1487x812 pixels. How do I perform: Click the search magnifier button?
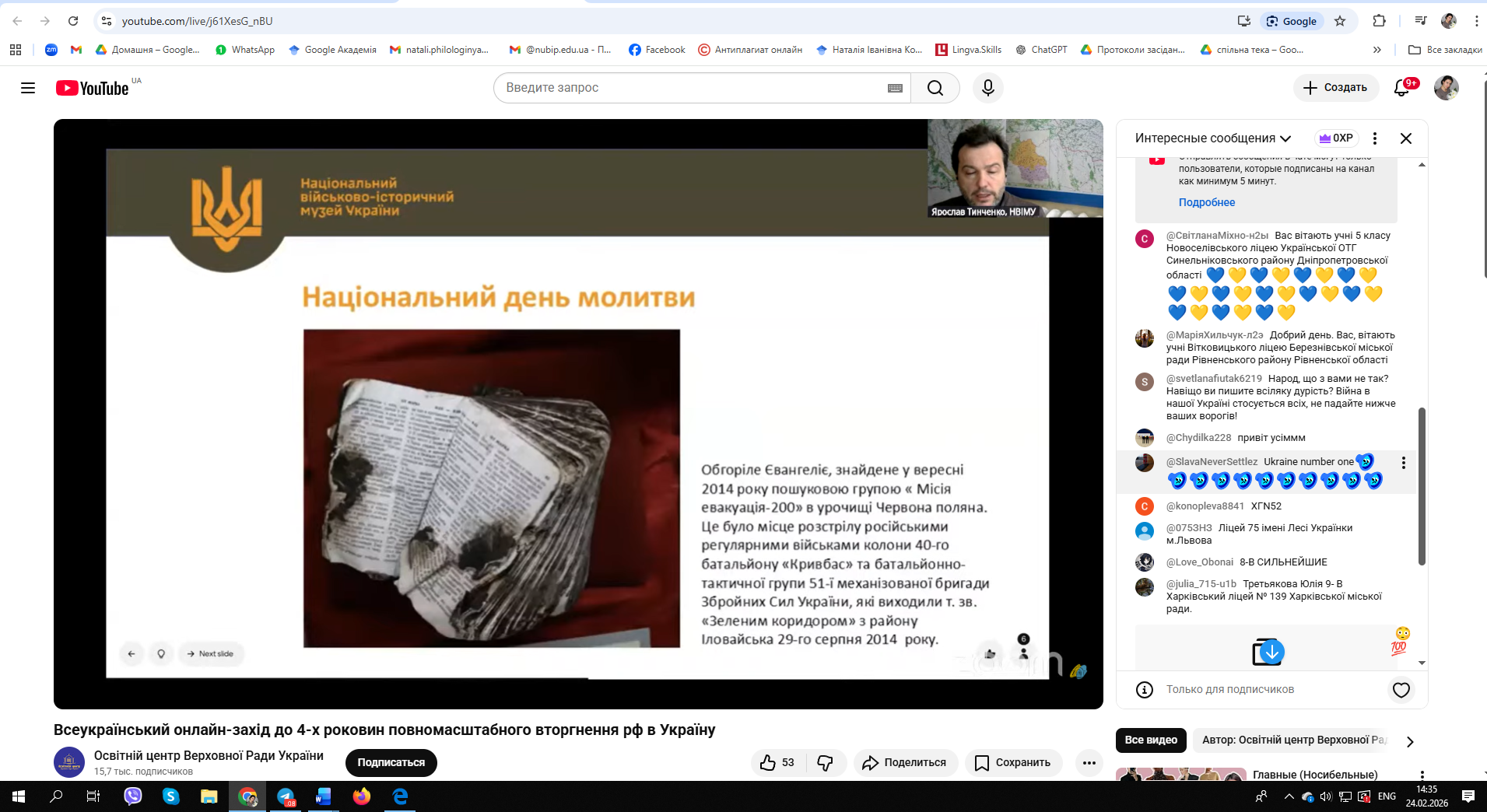click(x=935, y=88)
